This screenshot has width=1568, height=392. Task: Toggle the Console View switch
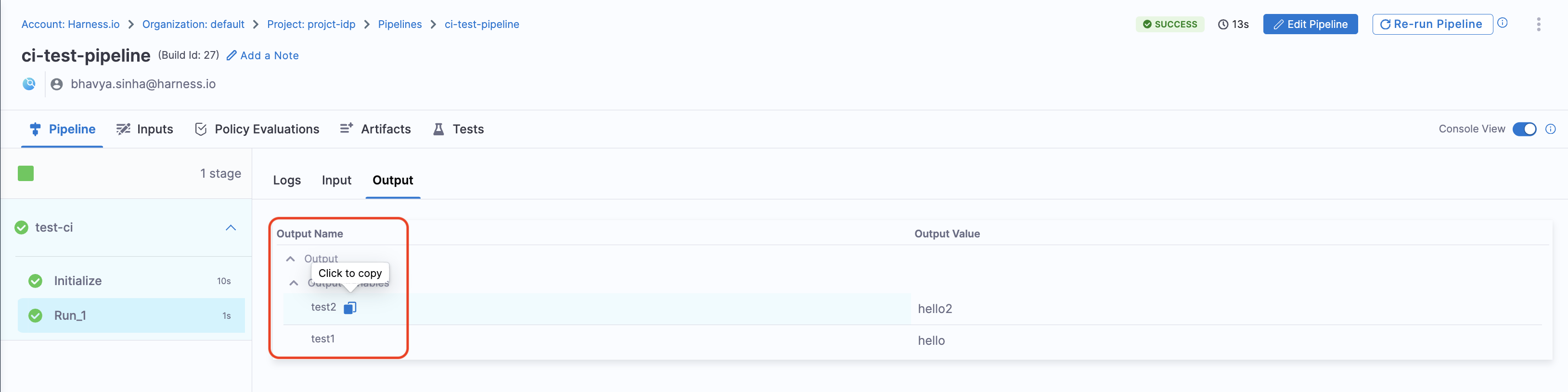pos(1524,129)
